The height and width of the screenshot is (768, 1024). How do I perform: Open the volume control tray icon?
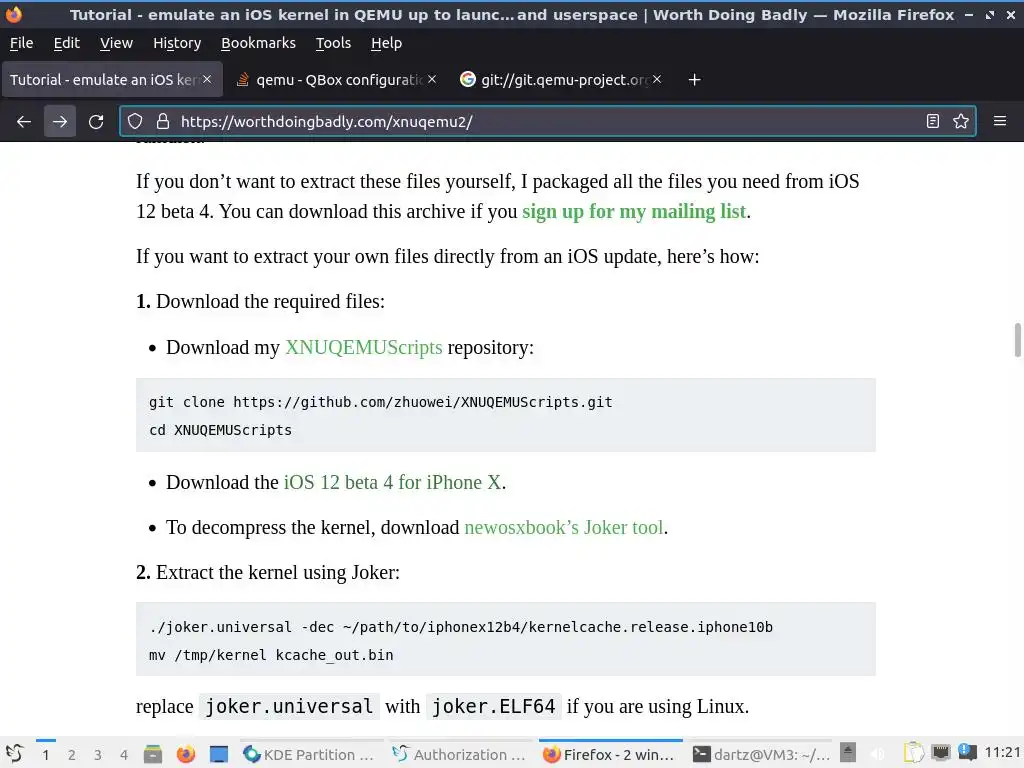[878, 754]
